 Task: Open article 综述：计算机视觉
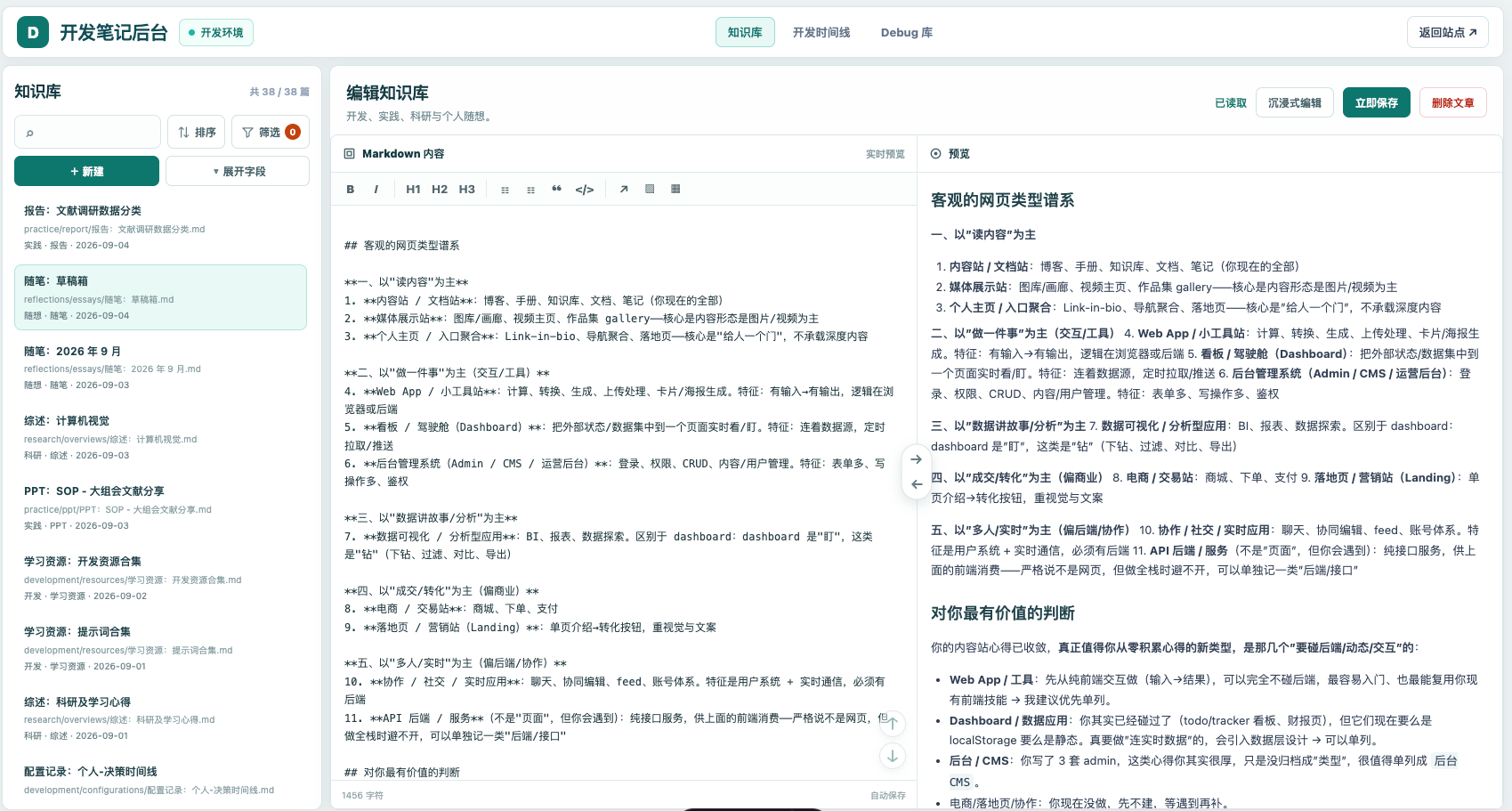(x=161, y=437)
